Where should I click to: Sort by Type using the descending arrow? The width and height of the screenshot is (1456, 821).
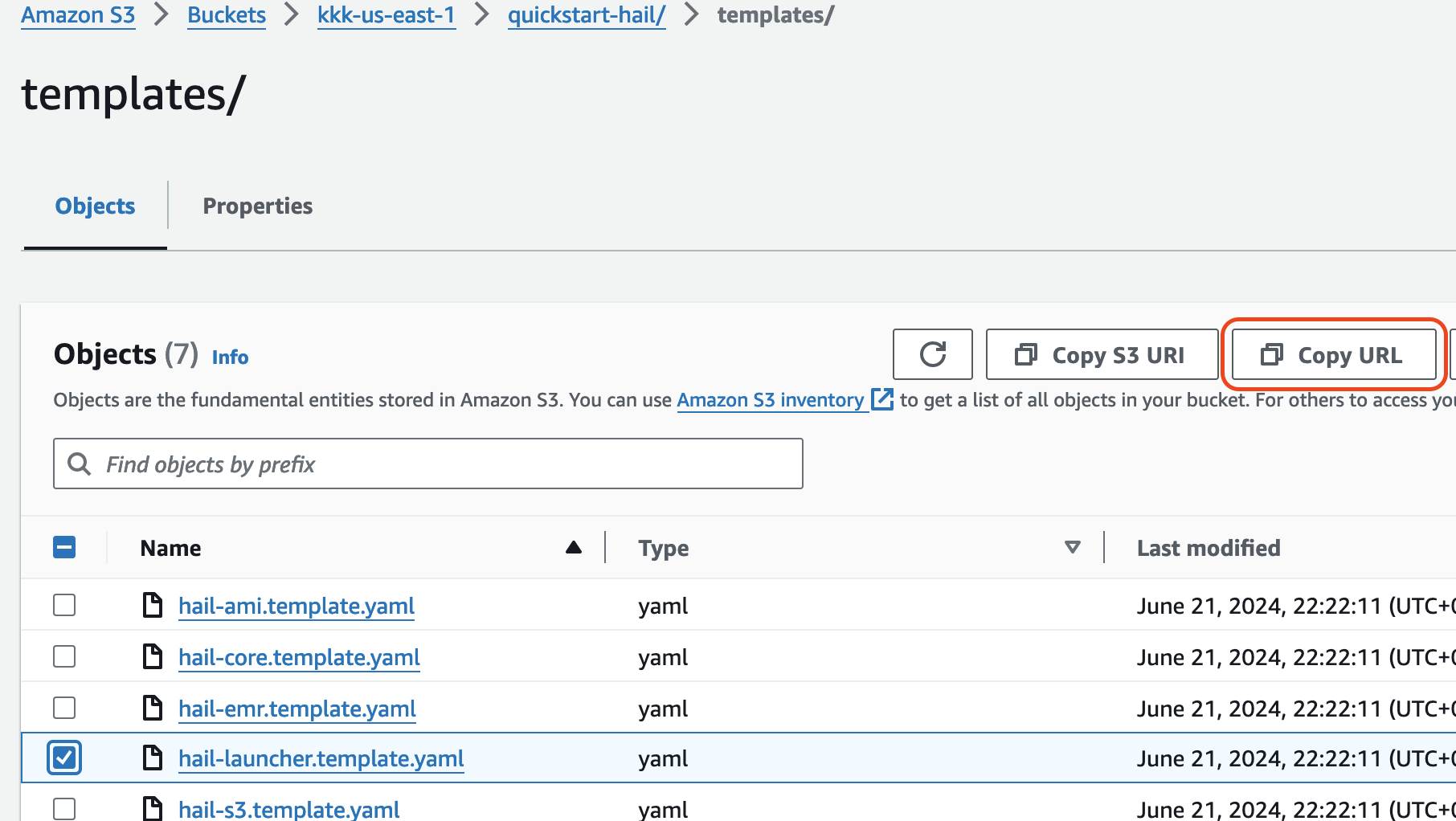1072,547
